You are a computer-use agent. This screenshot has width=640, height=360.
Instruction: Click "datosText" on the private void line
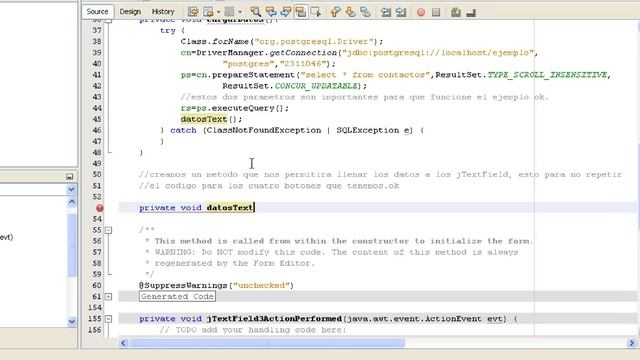229,208
